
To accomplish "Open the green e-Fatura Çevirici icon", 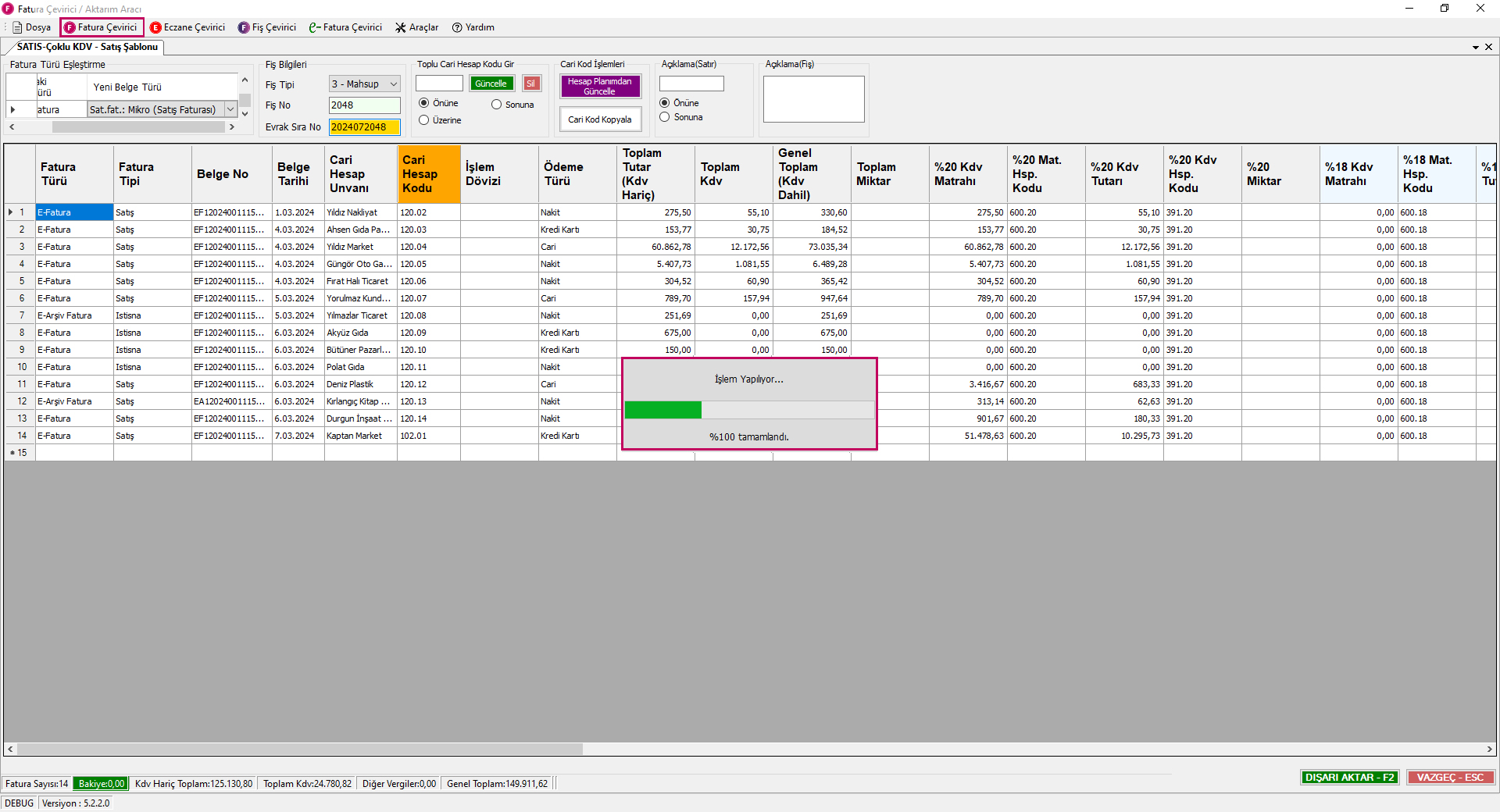I will pyautogui.click(x=315, y=27).
